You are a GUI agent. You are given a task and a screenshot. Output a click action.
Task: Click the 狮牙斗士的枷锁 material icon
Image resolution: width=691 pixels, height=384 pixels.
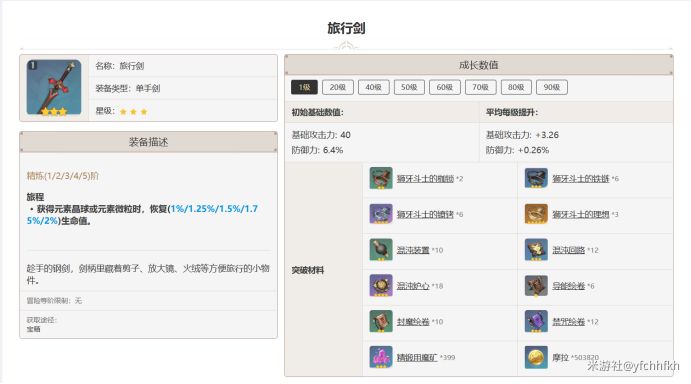pos(381,178)
